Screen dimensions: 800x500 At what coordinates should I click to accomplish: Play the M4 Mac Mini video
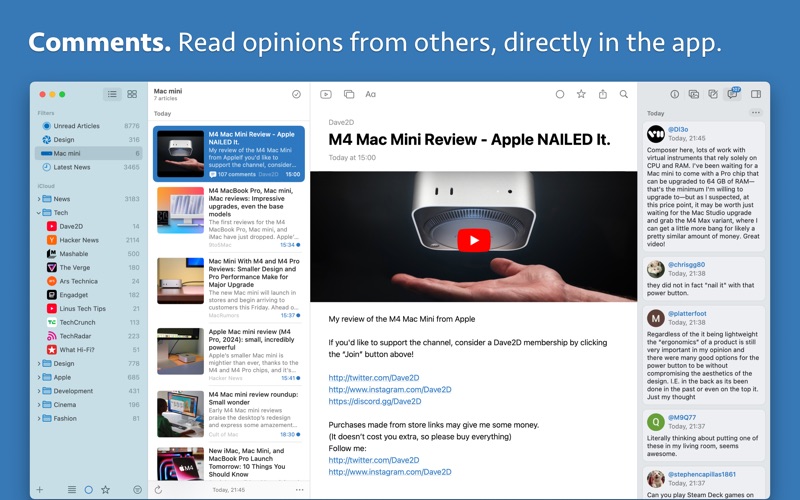[473, 240]
